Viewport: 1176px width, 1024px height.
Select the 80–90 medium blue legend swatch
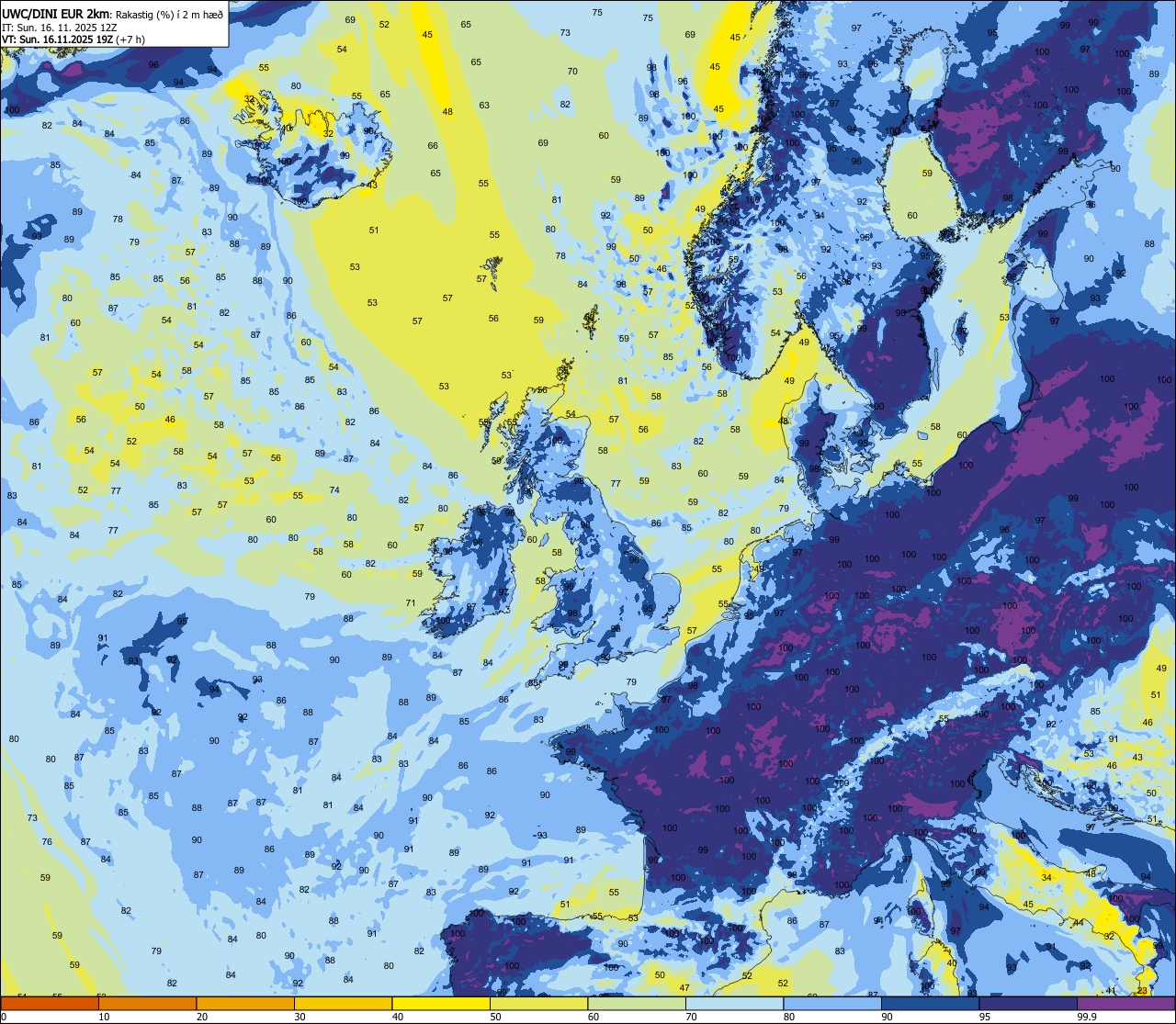[832, 1003]
